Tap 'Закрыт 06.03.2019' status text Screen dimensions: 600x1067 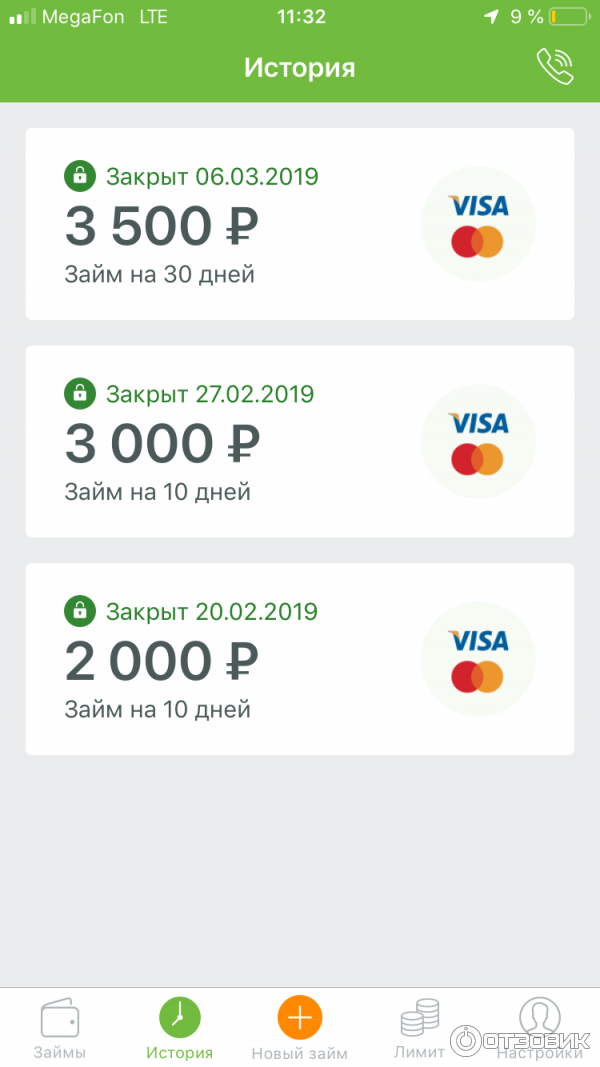point(212,177)
